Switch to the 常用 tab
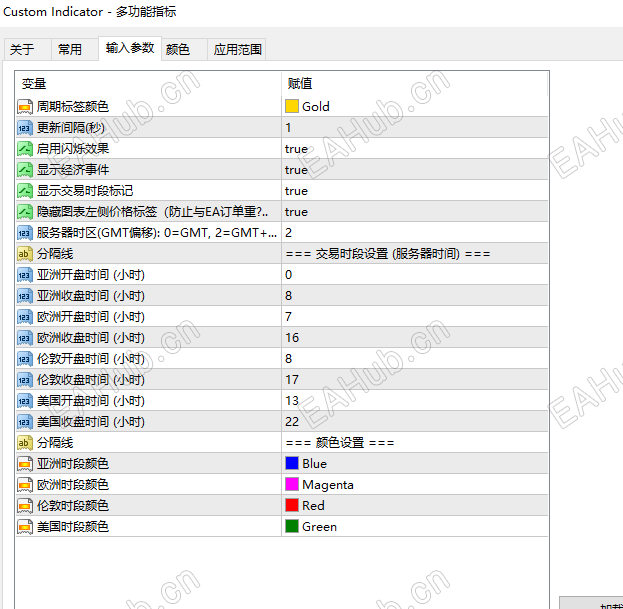623x609 pixels. click(75, 50)
